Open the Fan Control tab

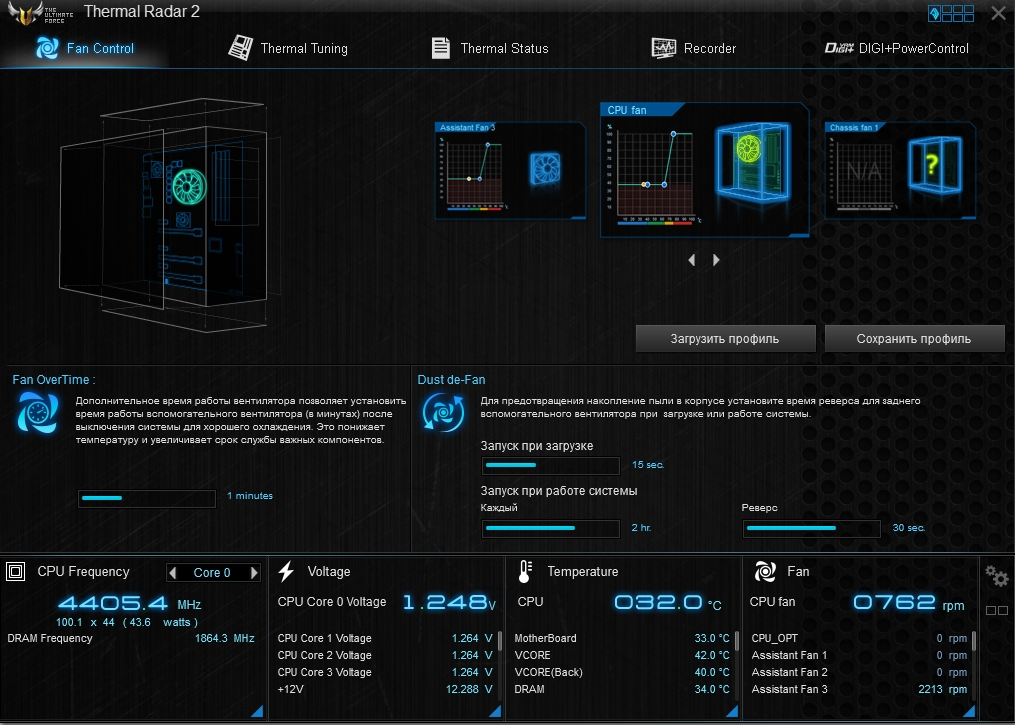pyautogui.click(x=84, y=49)
